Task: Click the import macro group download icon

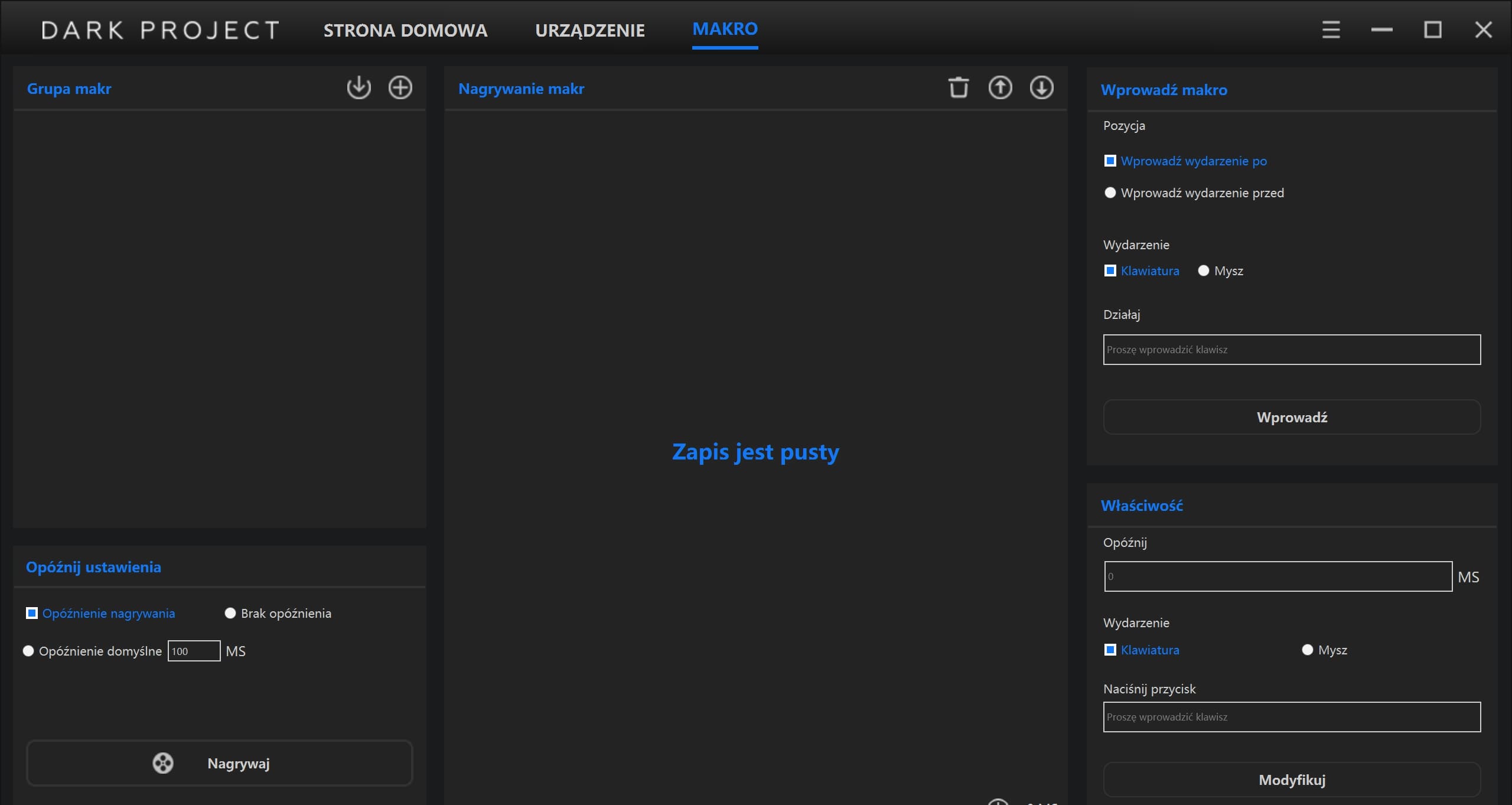Action: pos(359,88)
